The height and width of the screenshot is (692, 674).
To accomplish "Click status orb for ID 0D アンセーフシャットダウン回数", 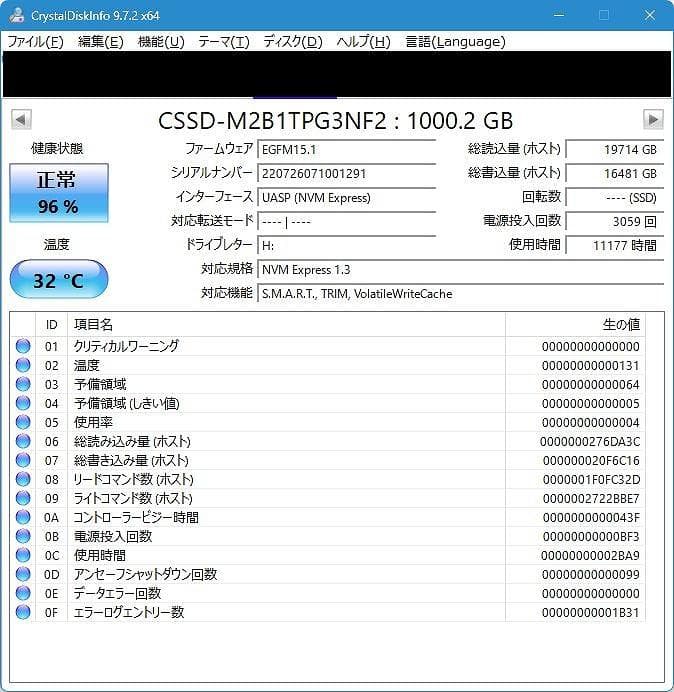I will [x=23, y=574].
